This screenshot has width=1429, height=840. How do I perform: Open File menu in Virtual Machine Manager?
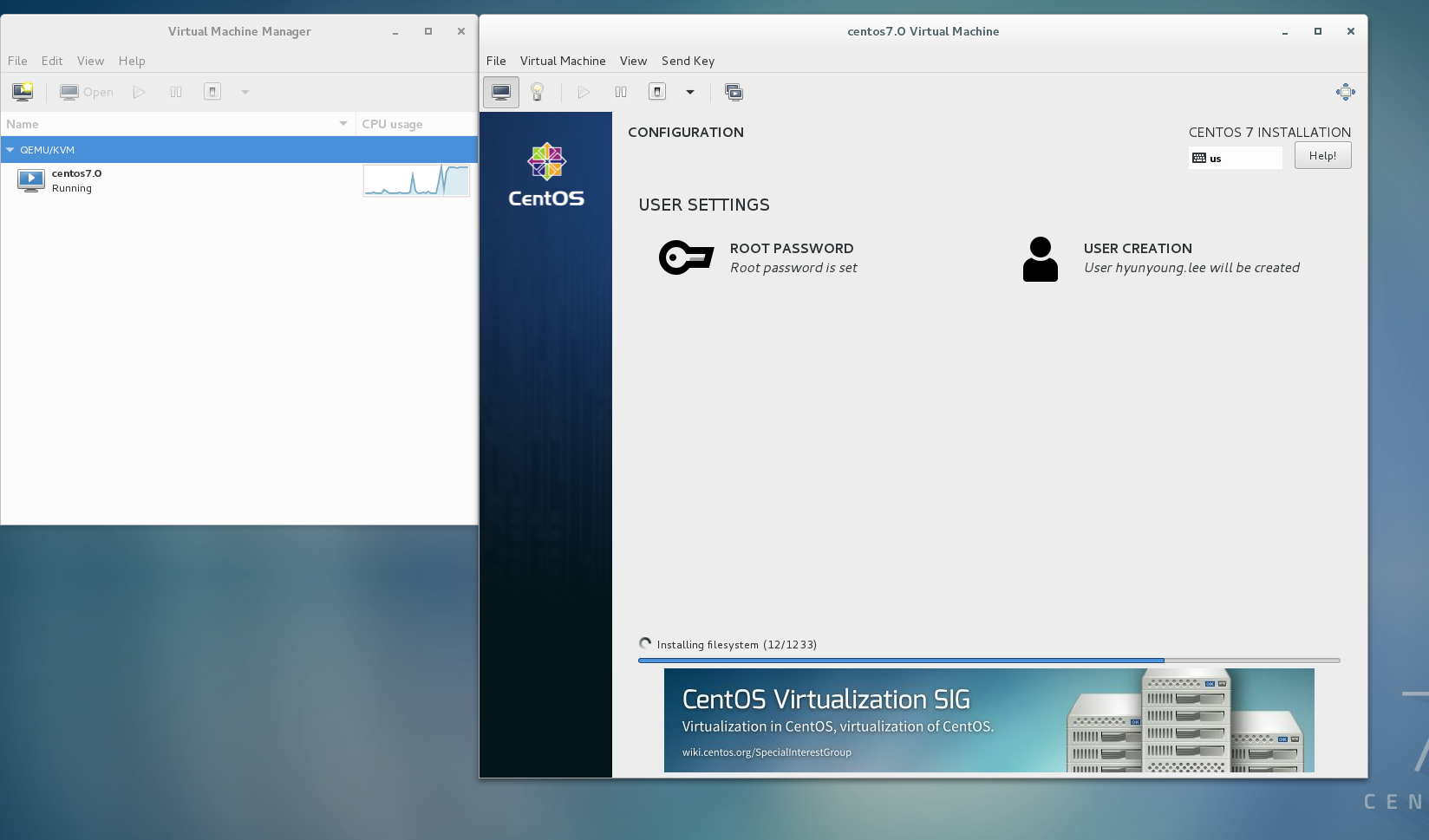click(x=17, y=61)
